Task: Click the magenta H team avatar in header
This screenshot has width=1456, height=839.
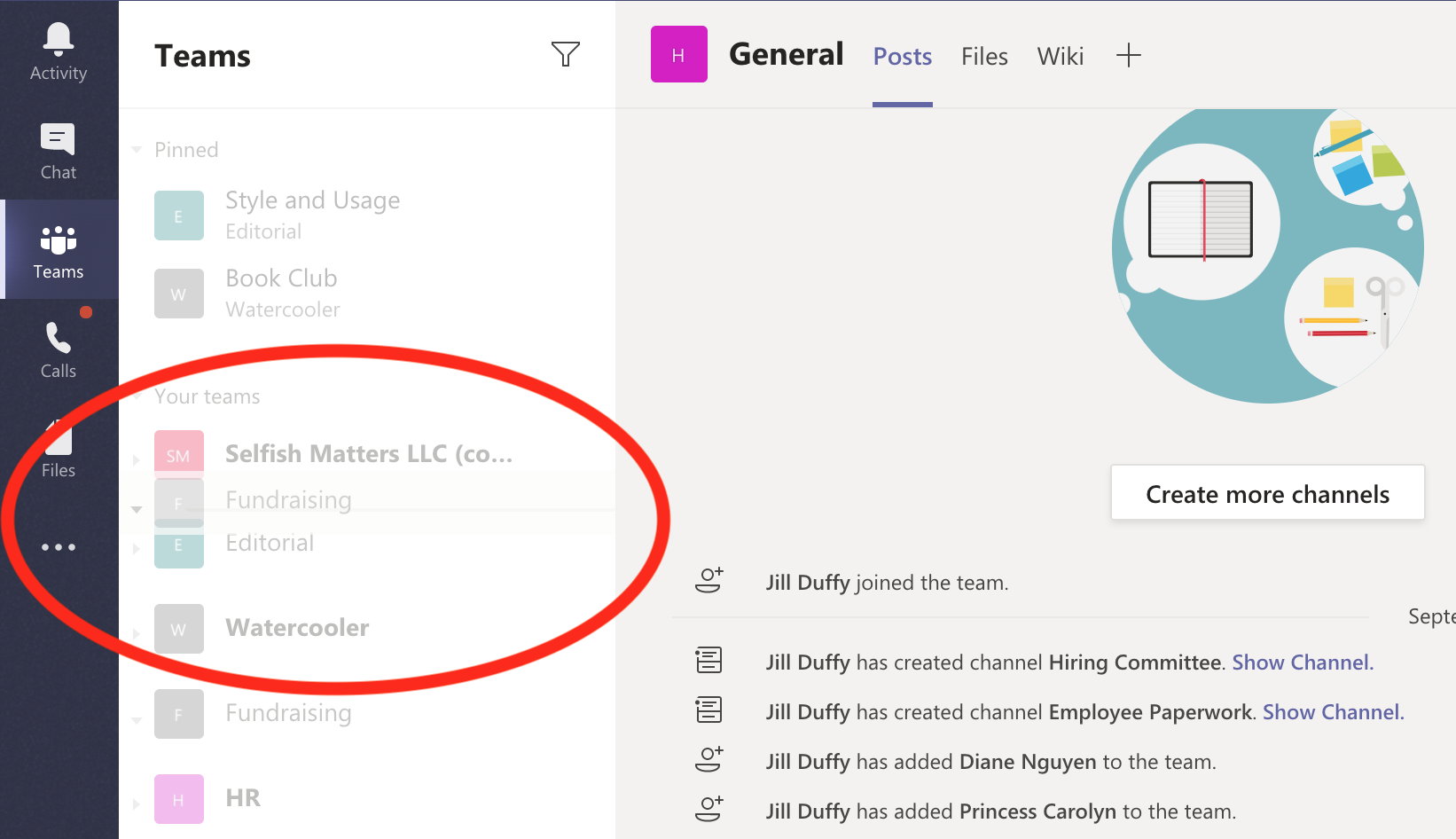Action: click(x=679, y=54)
